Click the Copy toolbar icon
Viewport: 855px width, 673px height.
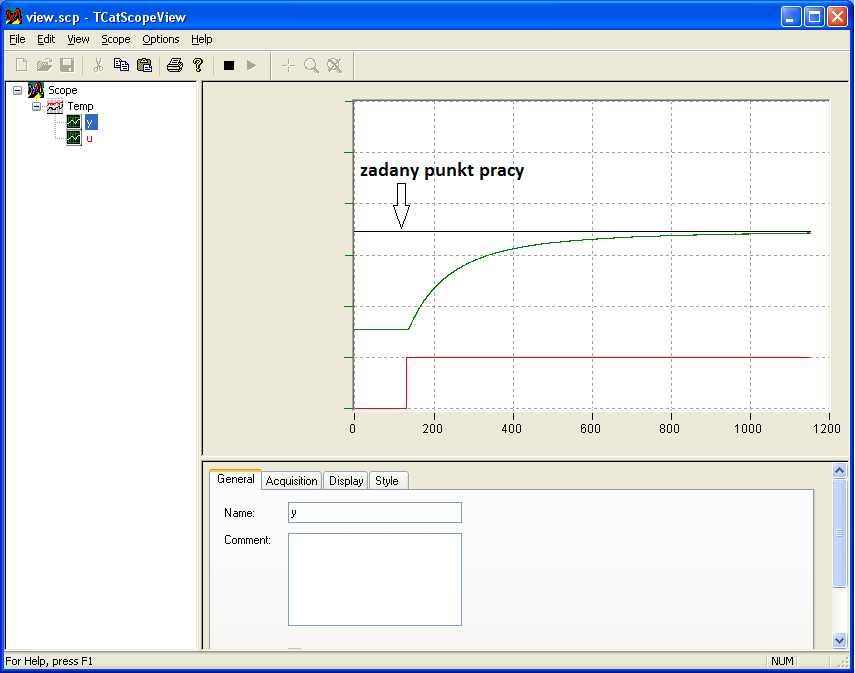pos(121,65)
